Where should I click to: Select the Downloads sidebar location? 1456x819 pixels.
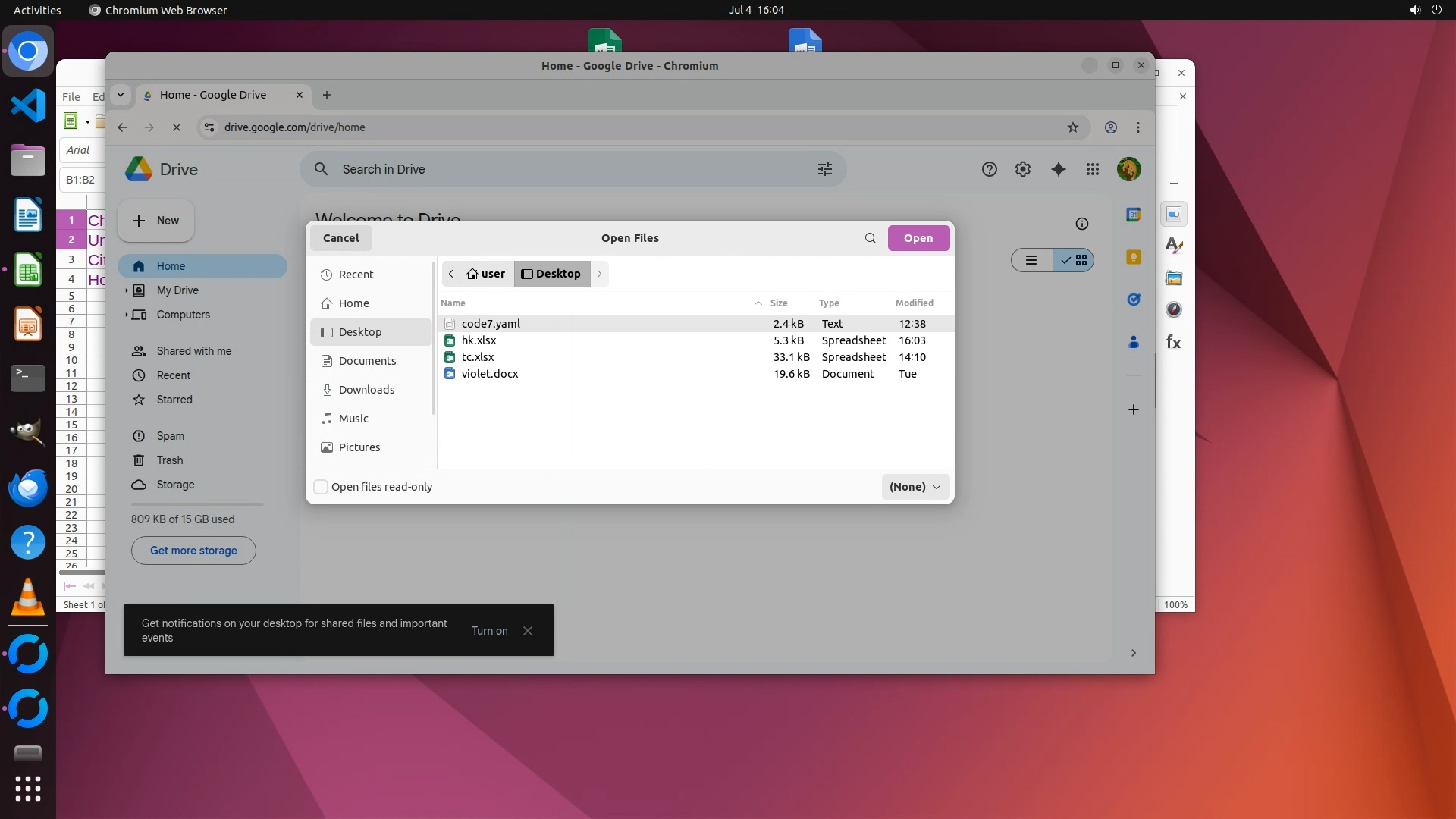366,390
